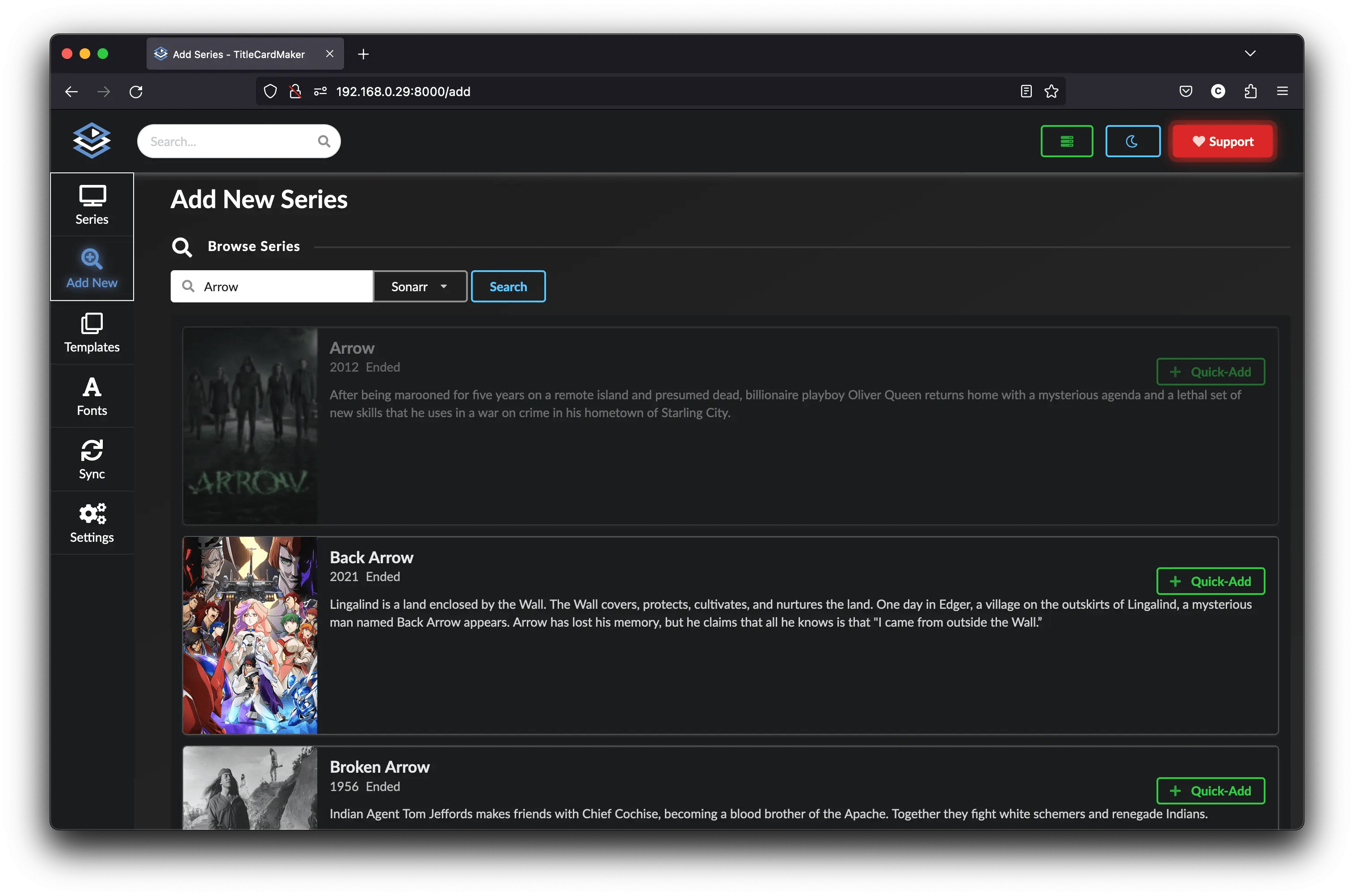
Task: Click the Browse Series magnifier icon
Action: (182, 247)
